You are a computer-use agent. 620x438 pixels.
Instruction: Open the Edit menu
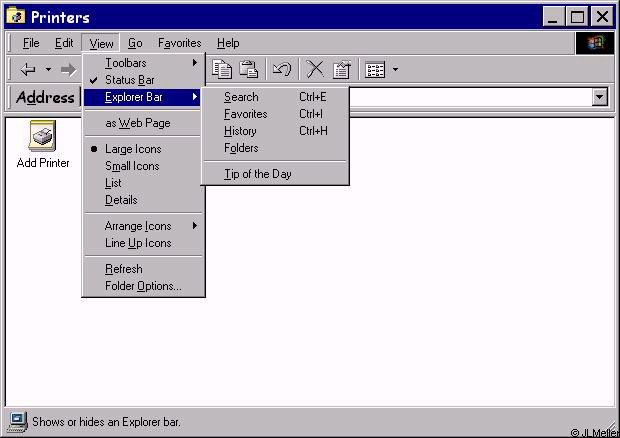(64, 43)
